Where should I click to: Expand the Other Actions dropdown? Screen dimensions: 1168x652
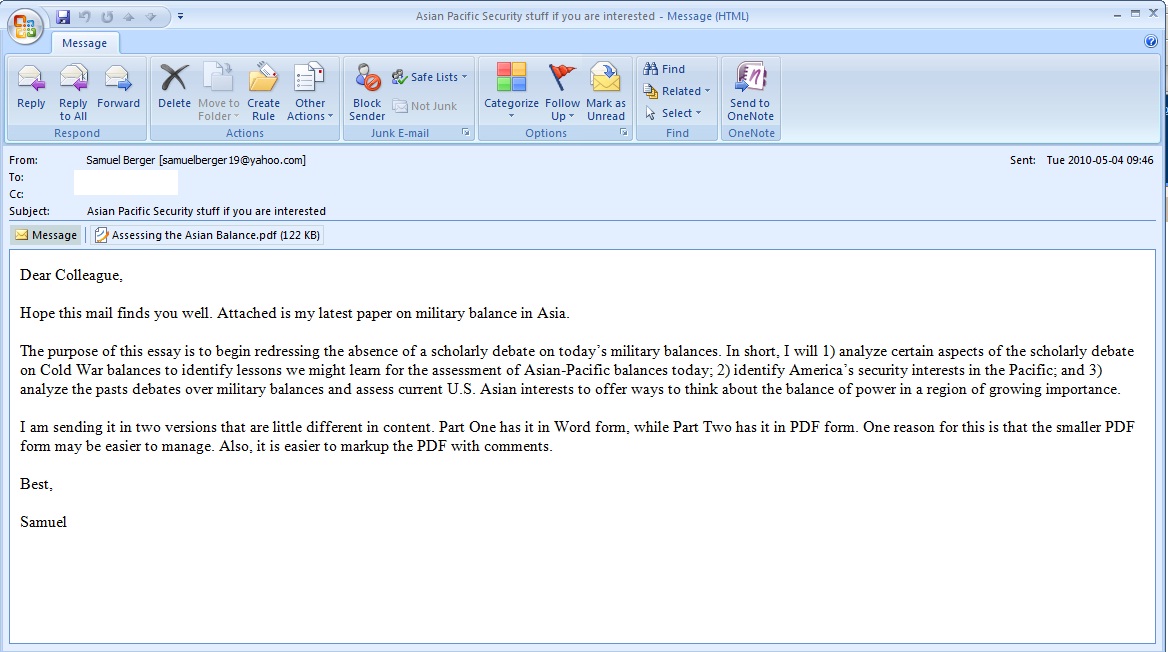coord(310,90)
